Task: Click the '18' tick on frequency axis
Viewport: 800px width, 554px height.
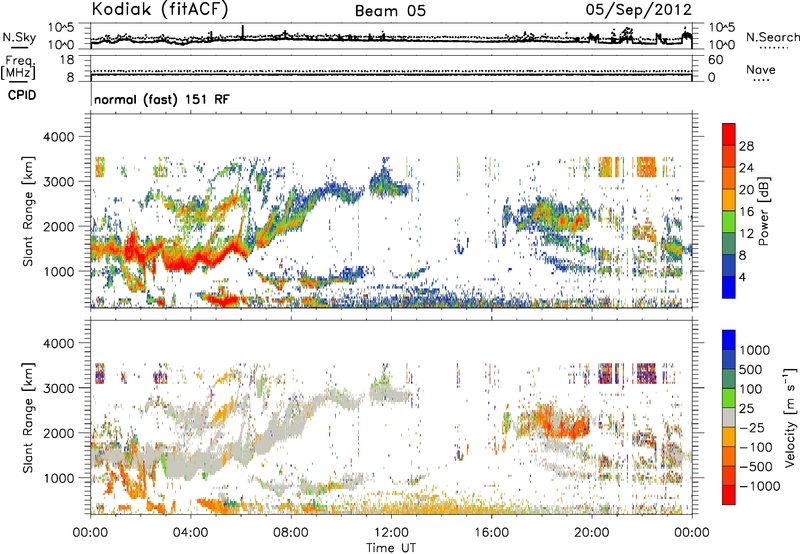Action: [x=67, y=60]
